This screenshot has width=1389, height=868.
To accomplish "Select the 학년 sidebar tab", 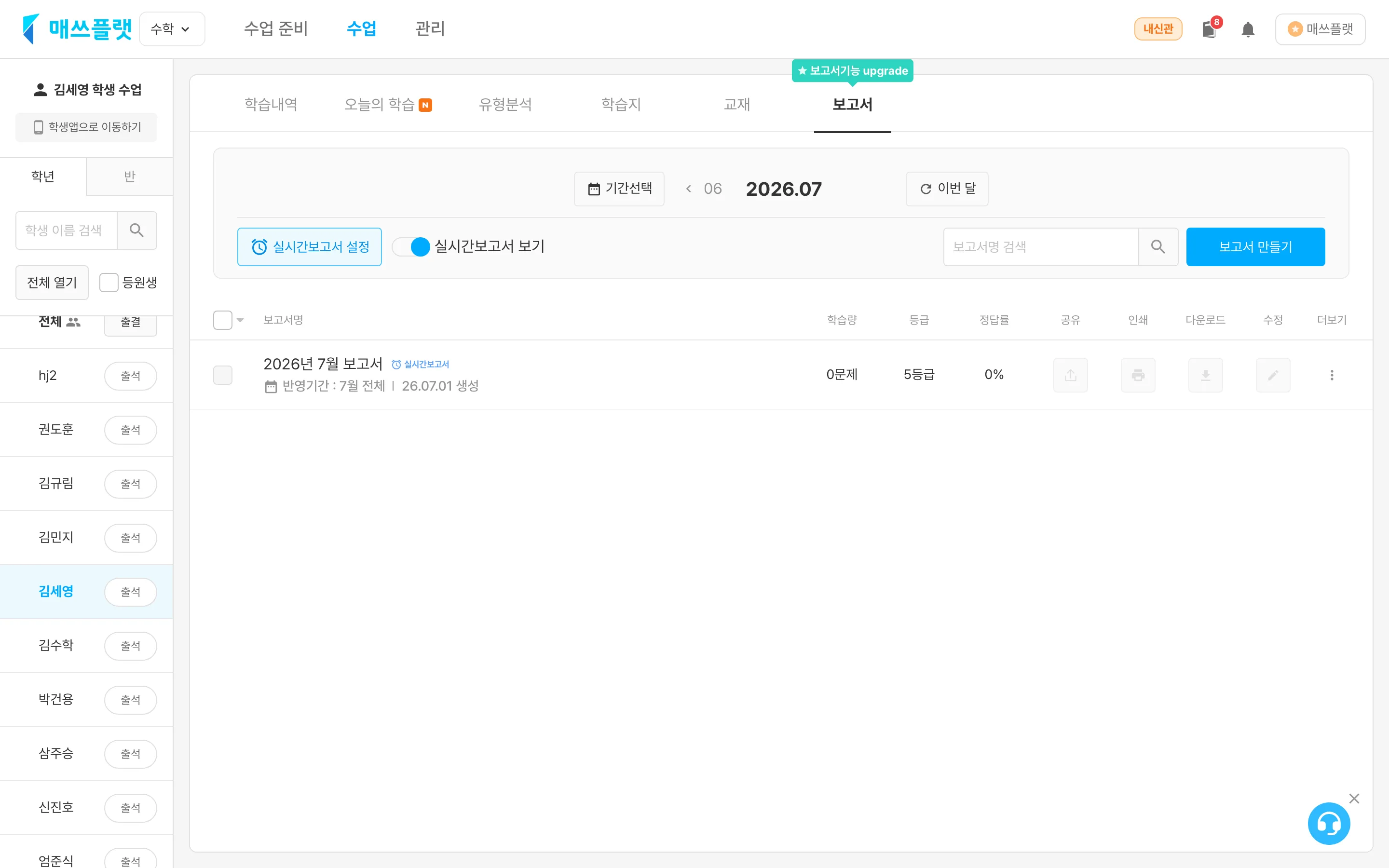I will click(43, 176).
